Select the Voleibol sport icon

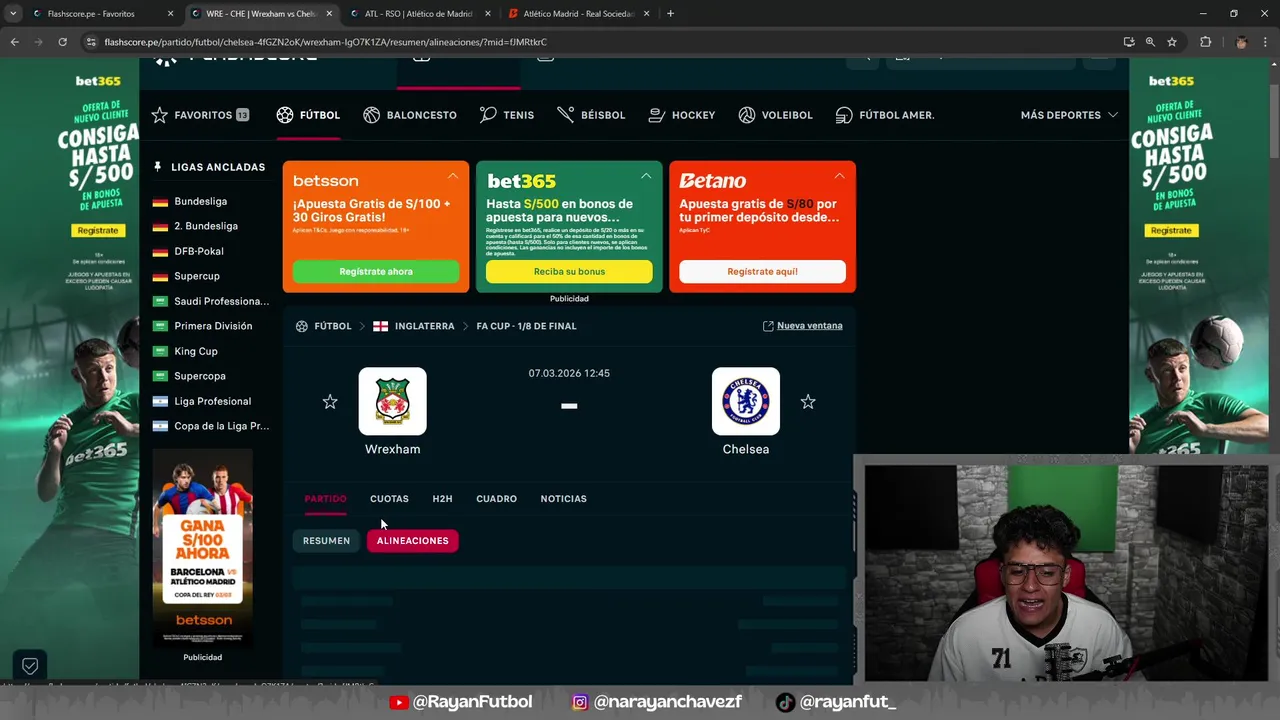747,115
